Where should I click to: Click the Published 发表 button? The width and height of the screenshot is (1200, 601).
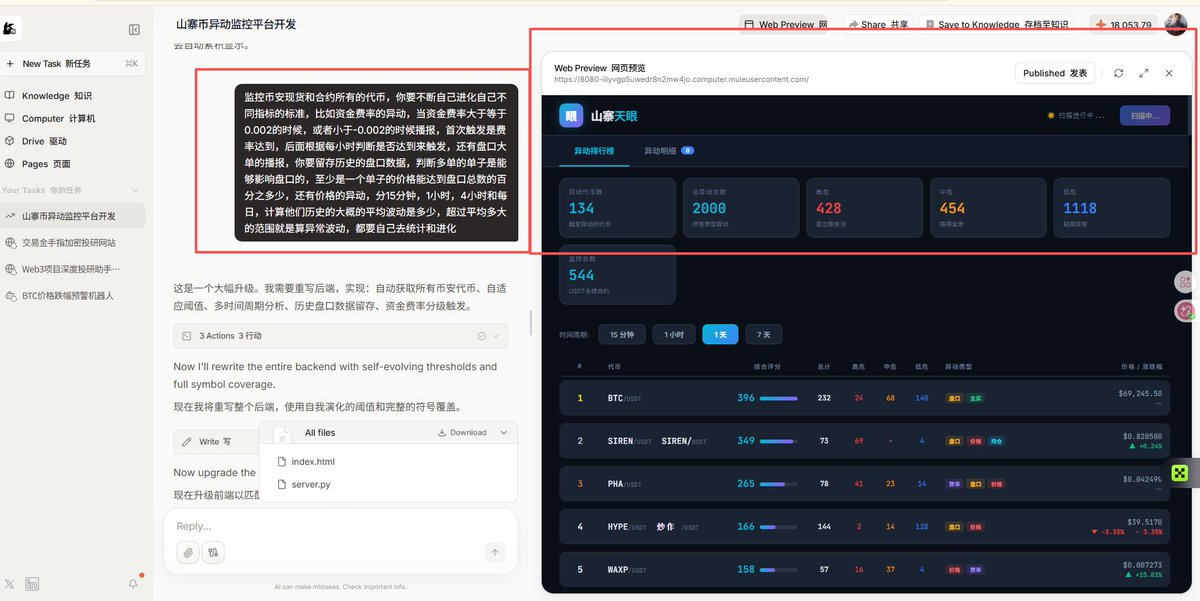click(1055, 74)
